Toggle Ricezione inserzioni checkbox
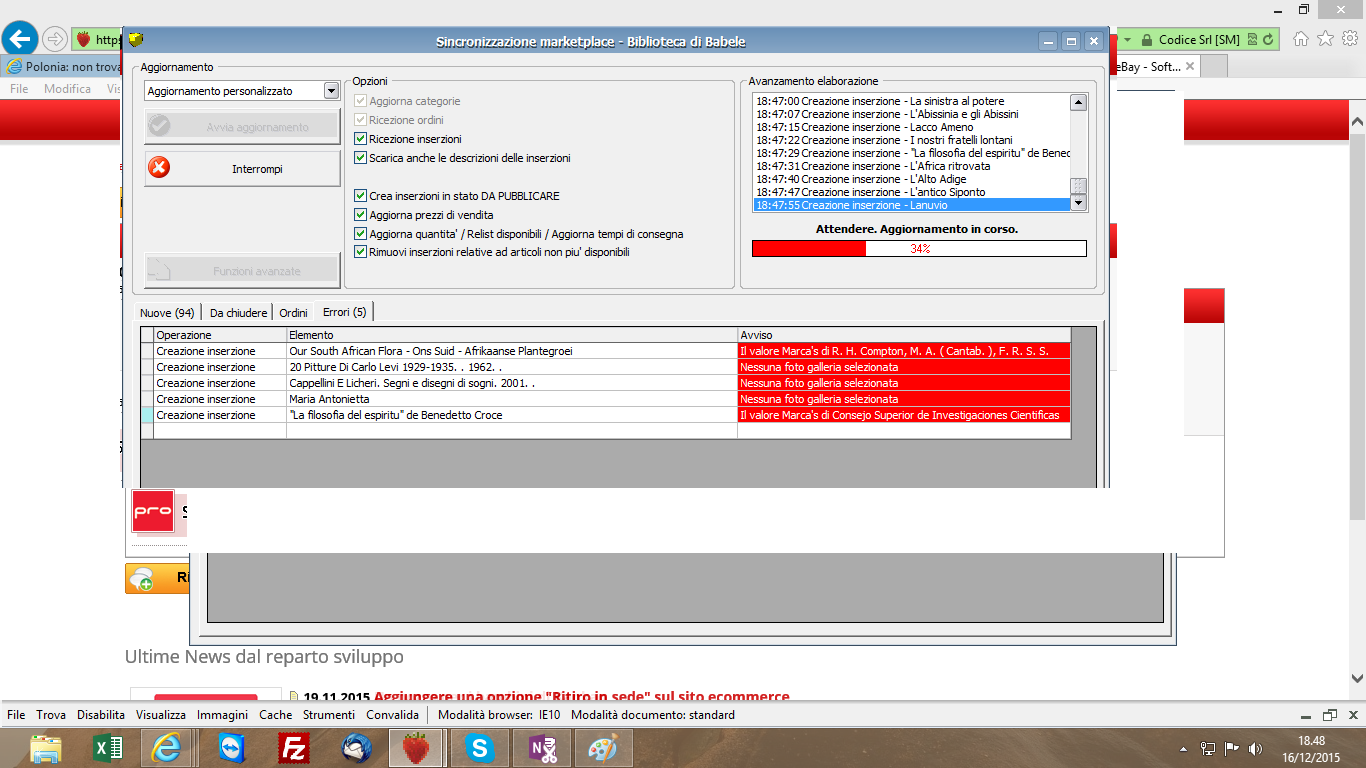This screenshot has height=768, width=1366. coord(361,139)
